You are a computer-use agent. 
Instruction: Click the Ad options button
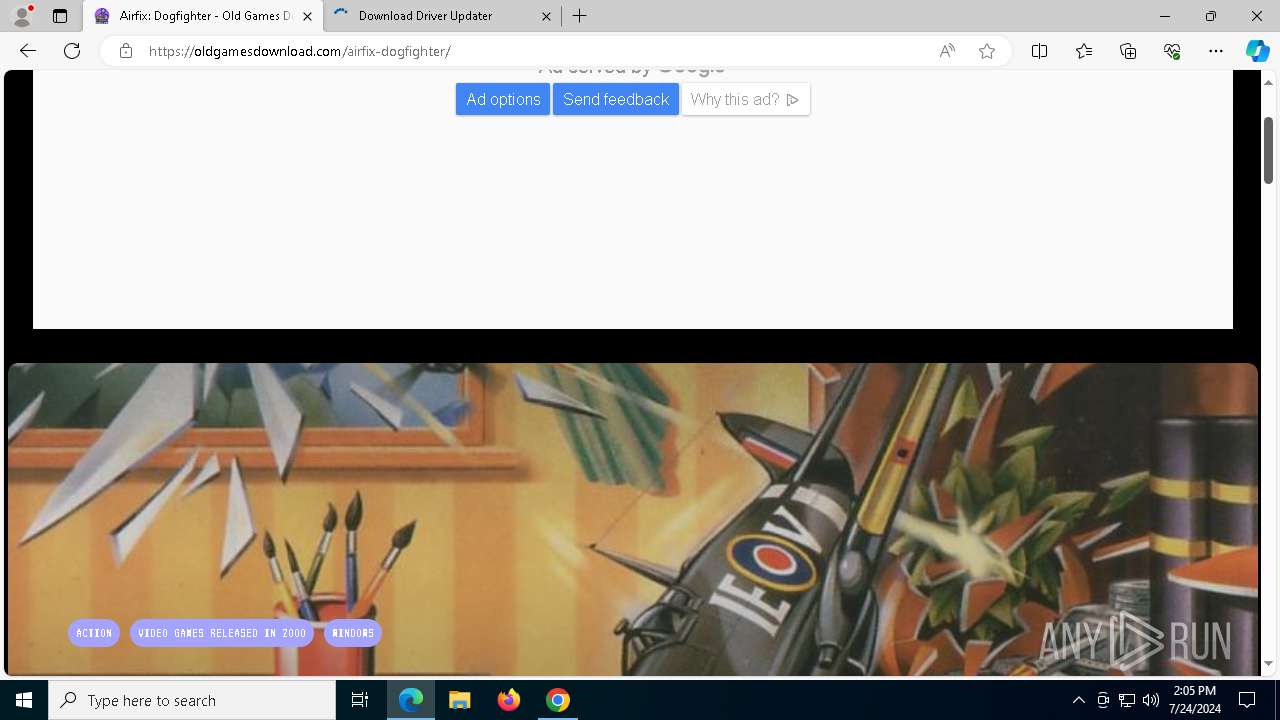point(503,99)
